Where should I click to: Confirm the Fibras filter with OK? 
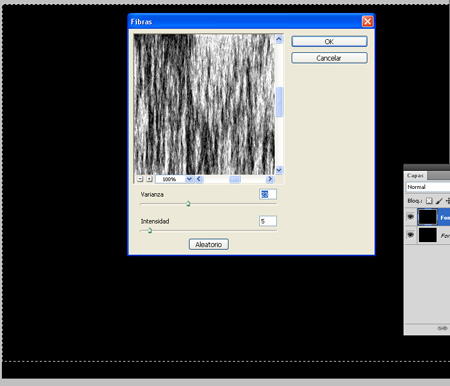click(329, 41)
